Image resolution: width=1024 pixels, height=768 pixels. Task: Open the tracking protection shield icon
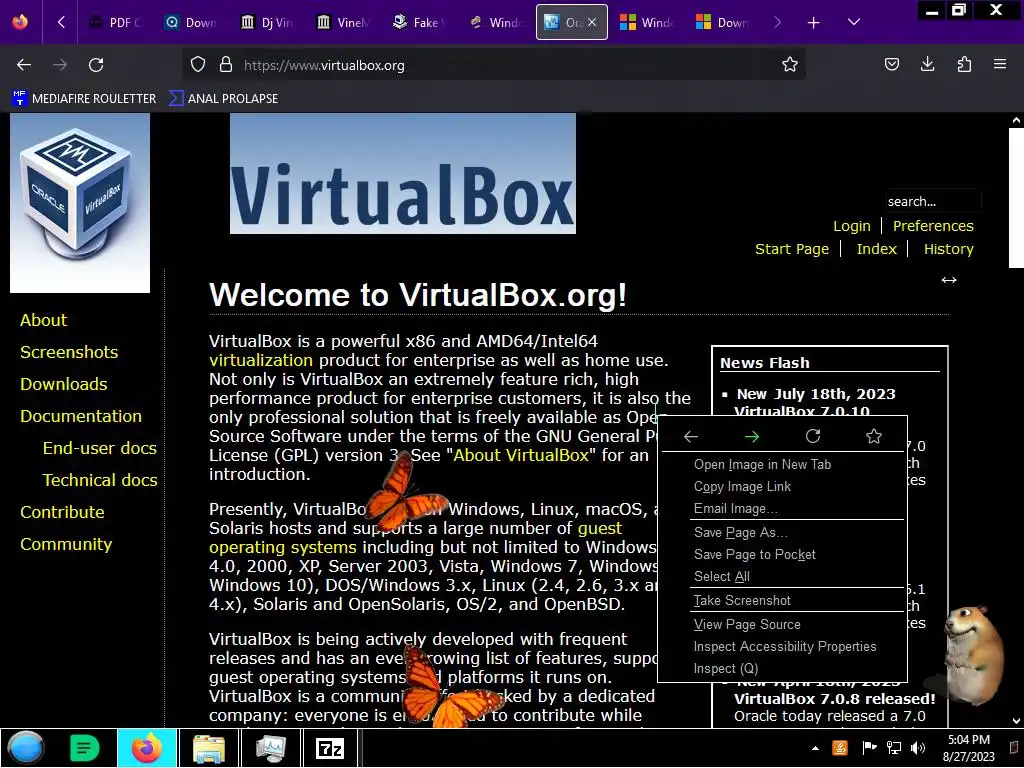(x=198, y=65)
